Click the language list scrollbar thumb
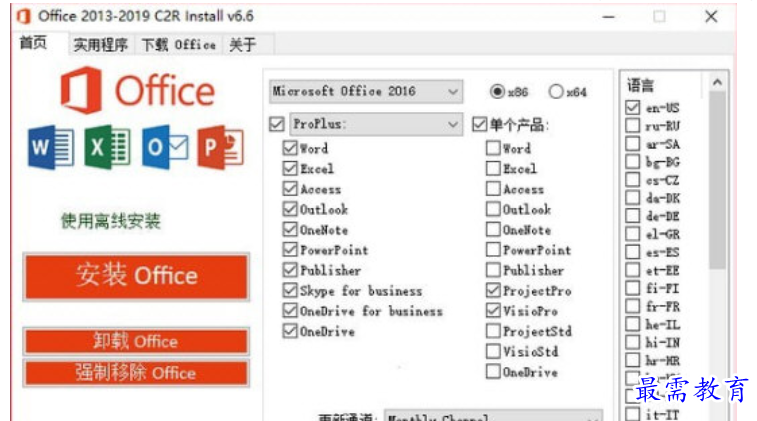The image size is (757, 421). click(x=717, y=180)
